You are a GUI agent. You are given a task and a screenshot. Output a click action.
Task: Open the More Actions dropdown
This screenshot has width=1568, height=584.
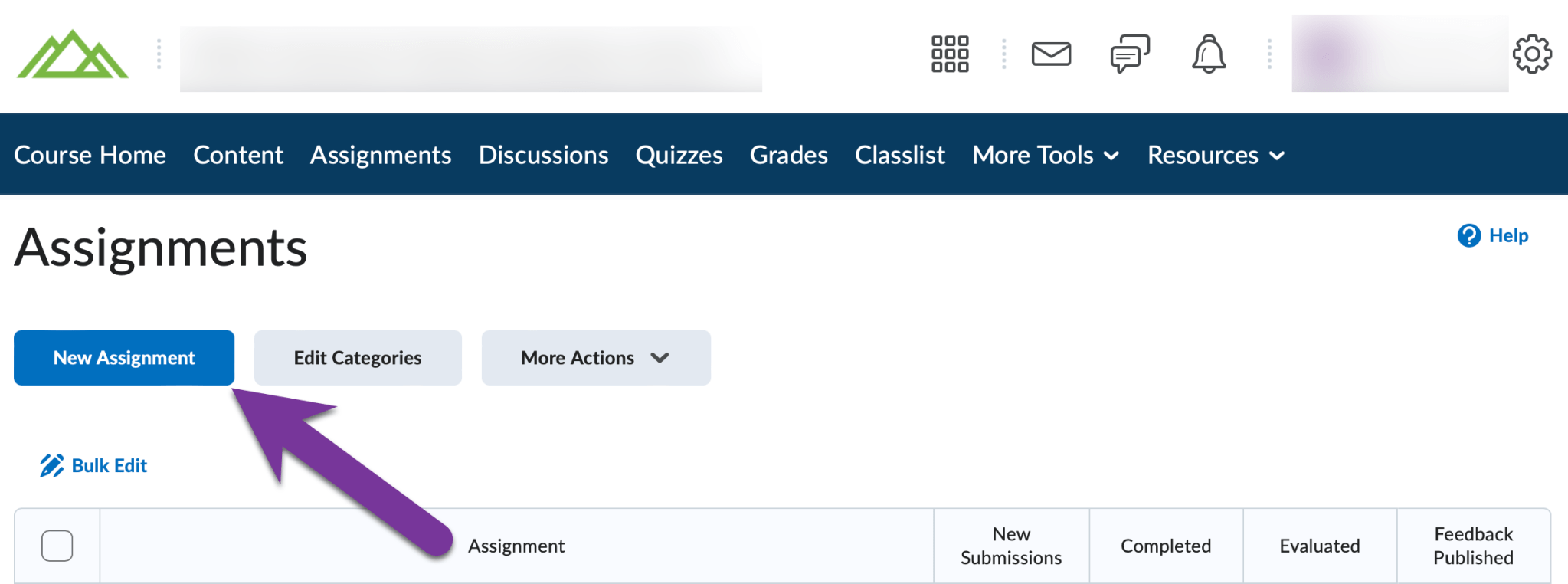595,357
